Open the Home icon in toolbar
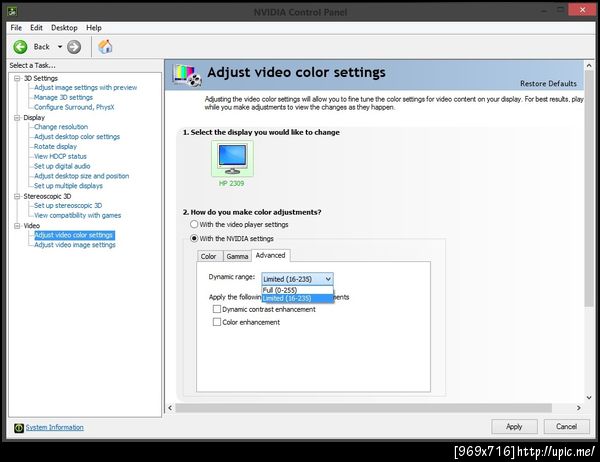Viewport: 600px width, 462px height. click(x=105, y=47)
